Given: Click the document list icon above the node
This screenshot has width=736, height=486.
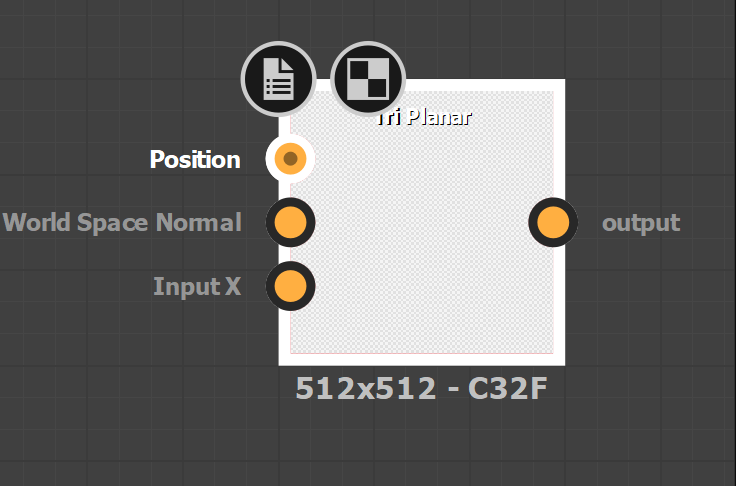Looking at the screenshot, I should tap(278, 79).
